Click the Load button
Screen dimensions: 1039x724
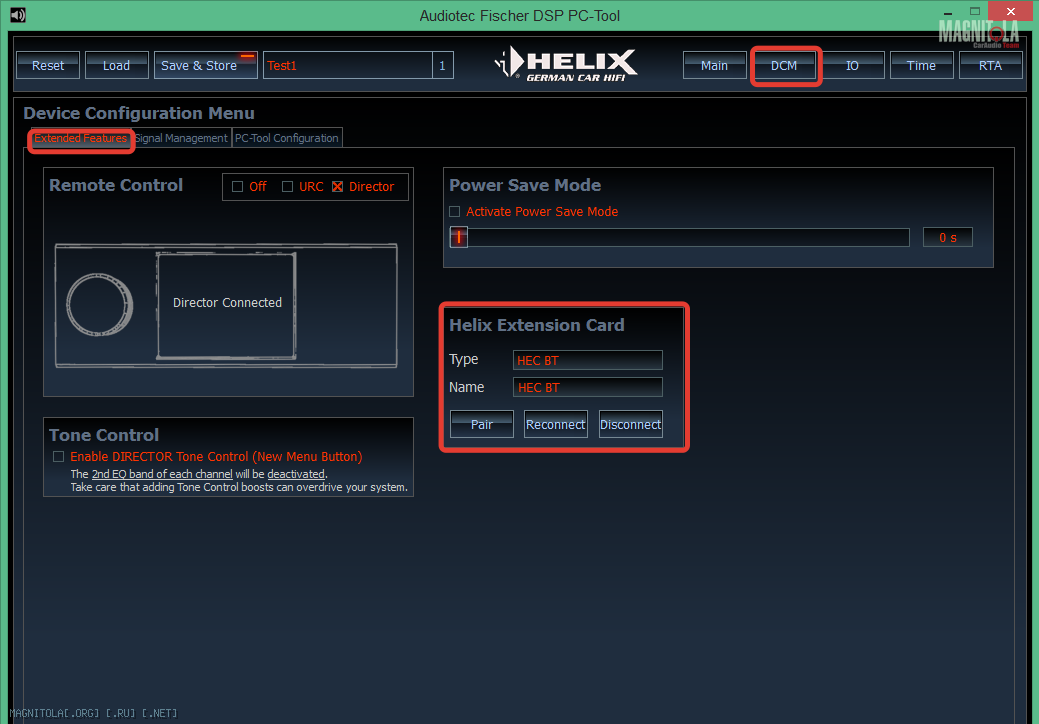click(117, 65)
